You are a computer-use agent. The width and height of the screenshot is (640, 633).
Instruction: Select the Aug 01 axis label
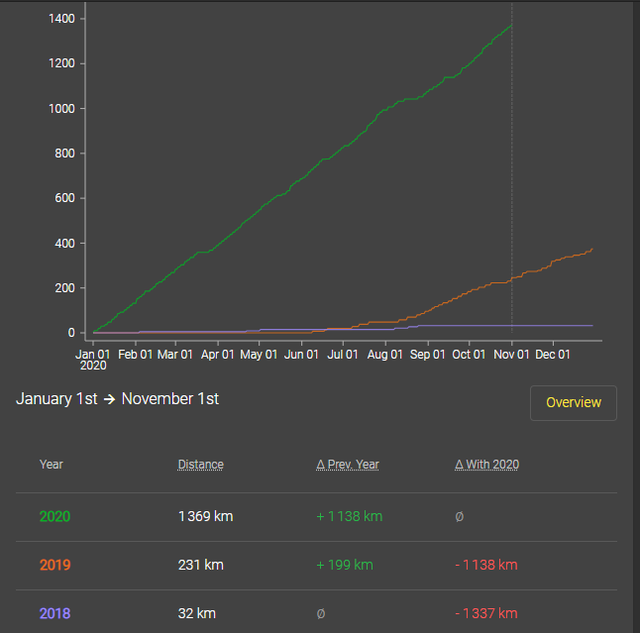pyautogui.click(x=385, y=354)
